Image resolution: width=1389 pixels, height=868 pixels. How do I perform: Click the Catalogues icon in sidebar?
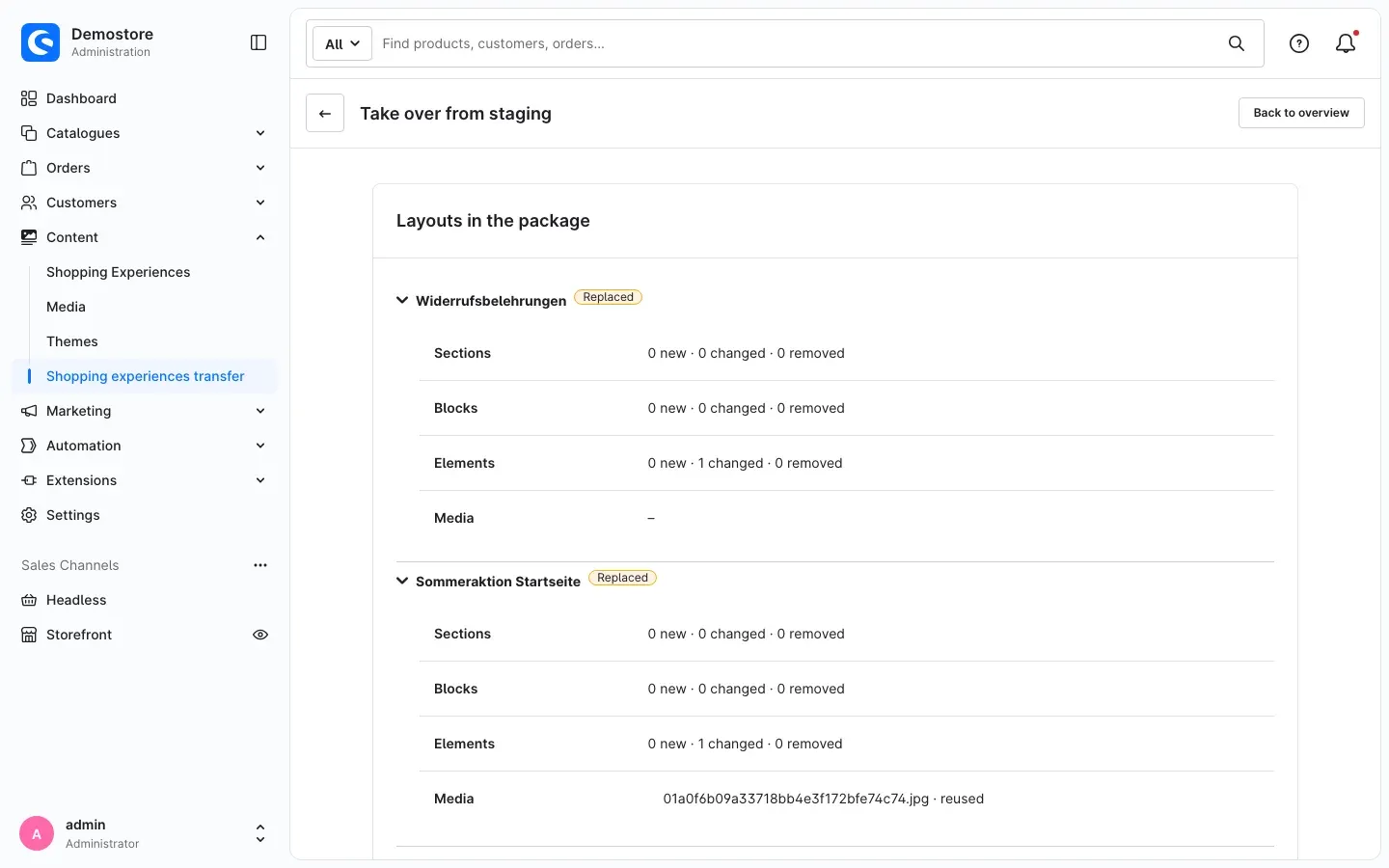pyautogui.click(x=29, y=133)
